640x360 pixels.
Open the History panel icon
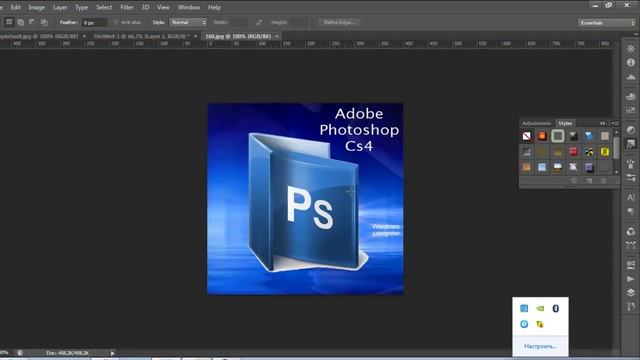point(631,307)
